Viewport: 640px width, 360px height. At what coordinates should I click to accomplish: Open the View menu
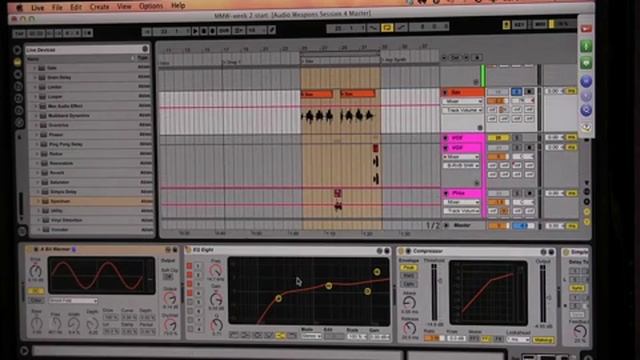coord(124,7)
